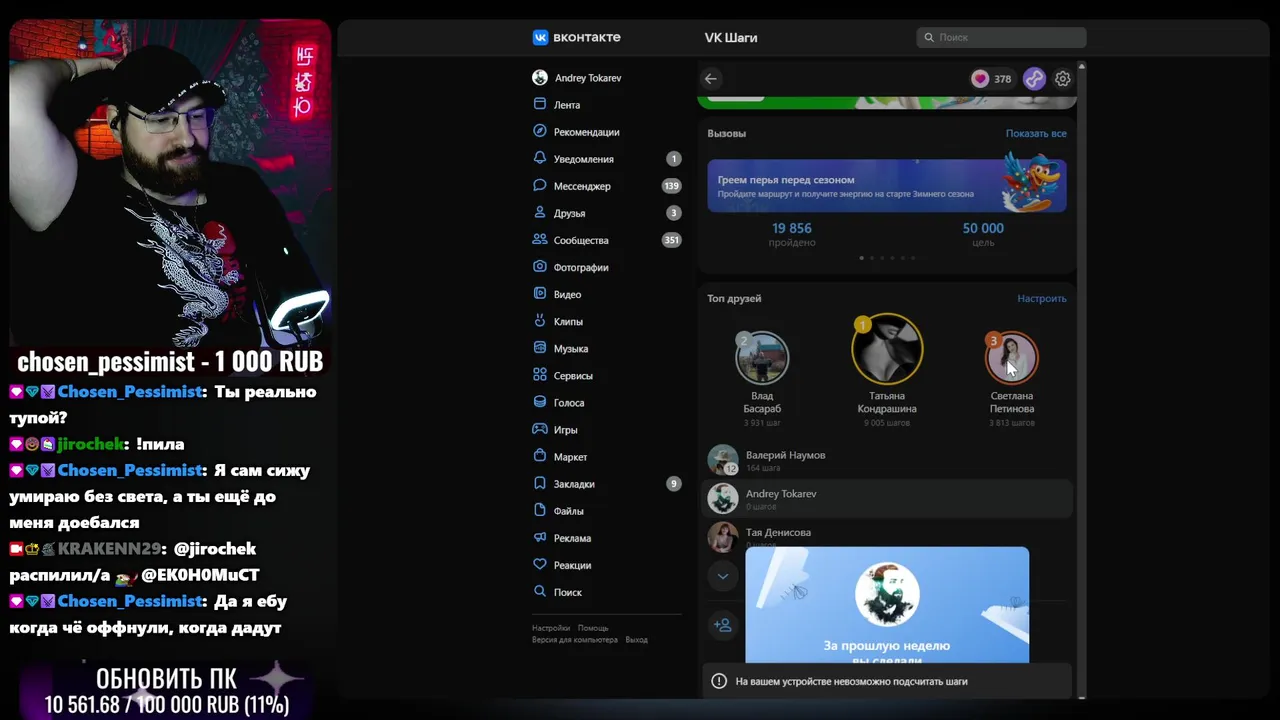Click the purple bone icon button
The width and height of the screenshot is (1280, 720).
(x=1034, y=78)
